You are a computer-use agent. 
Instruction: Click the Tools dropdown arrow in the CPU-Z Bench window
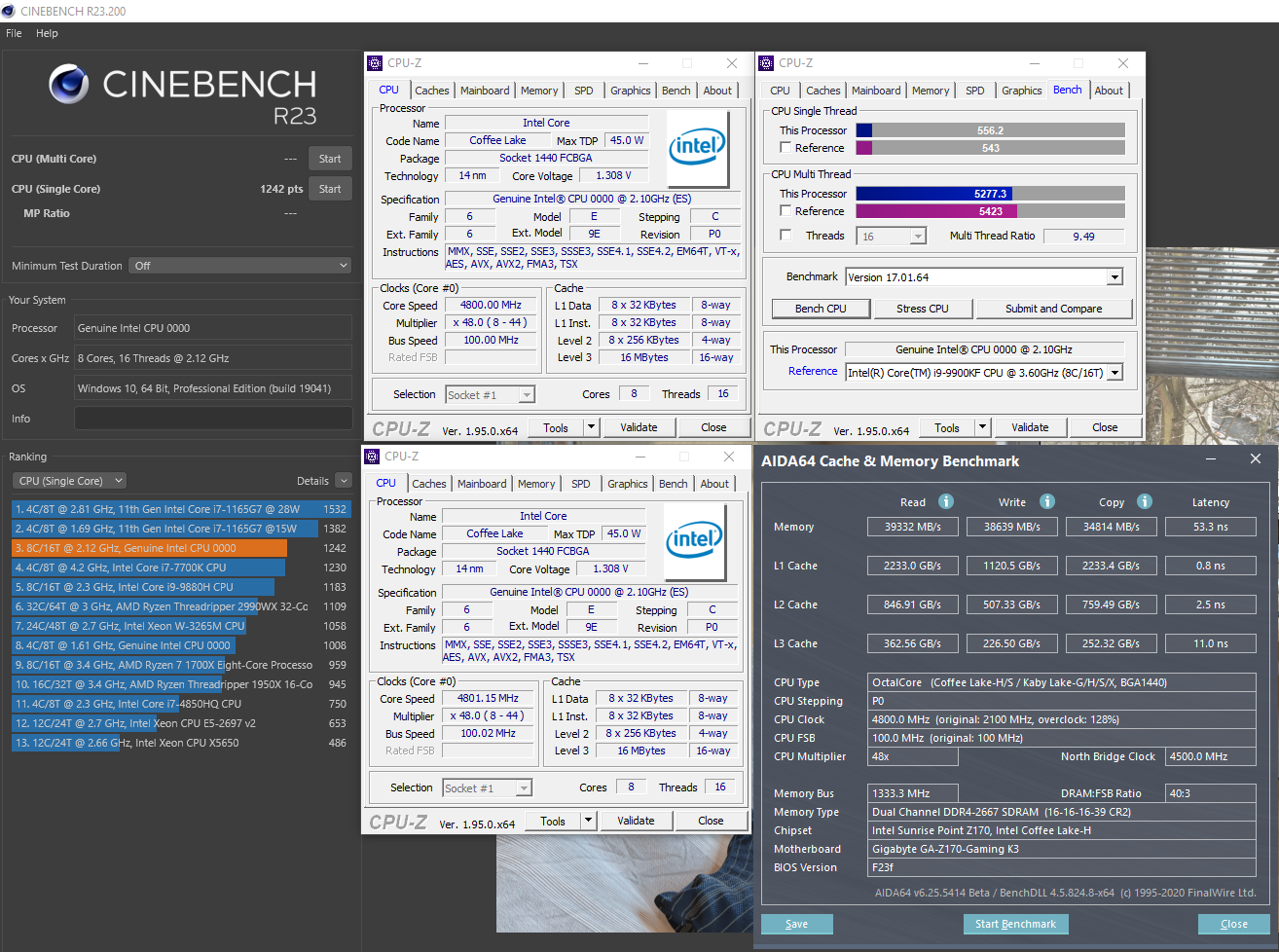[982, 427]
